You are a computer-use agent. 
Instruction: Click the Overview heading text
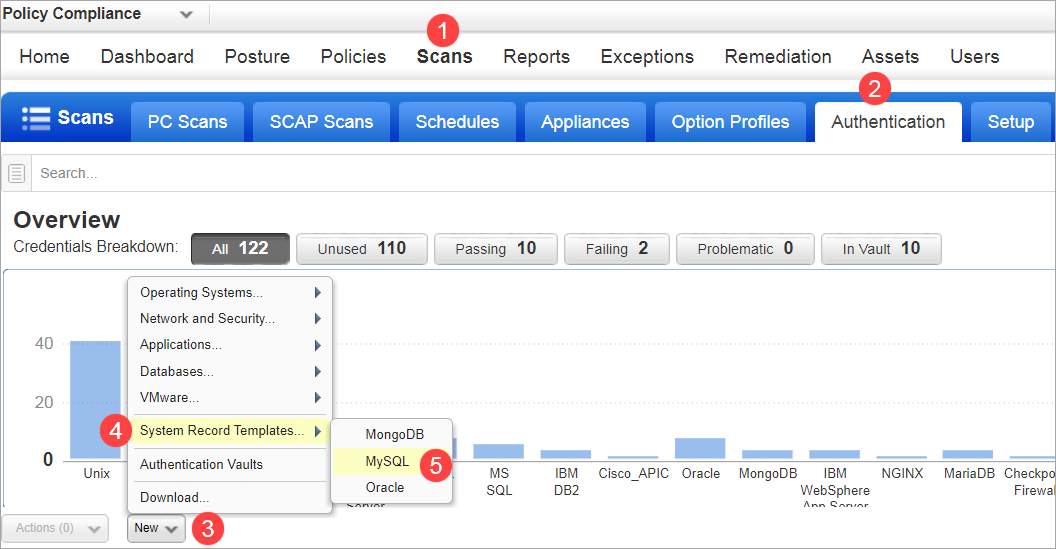(x=67, y=220)
